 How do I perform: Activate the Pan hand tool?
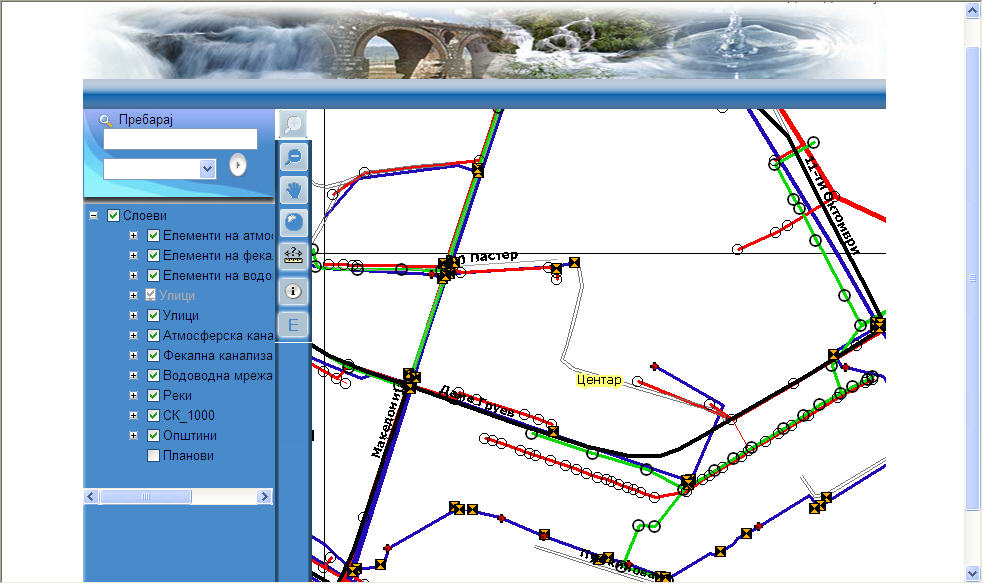pyautogui.click(x=293, y=190)
